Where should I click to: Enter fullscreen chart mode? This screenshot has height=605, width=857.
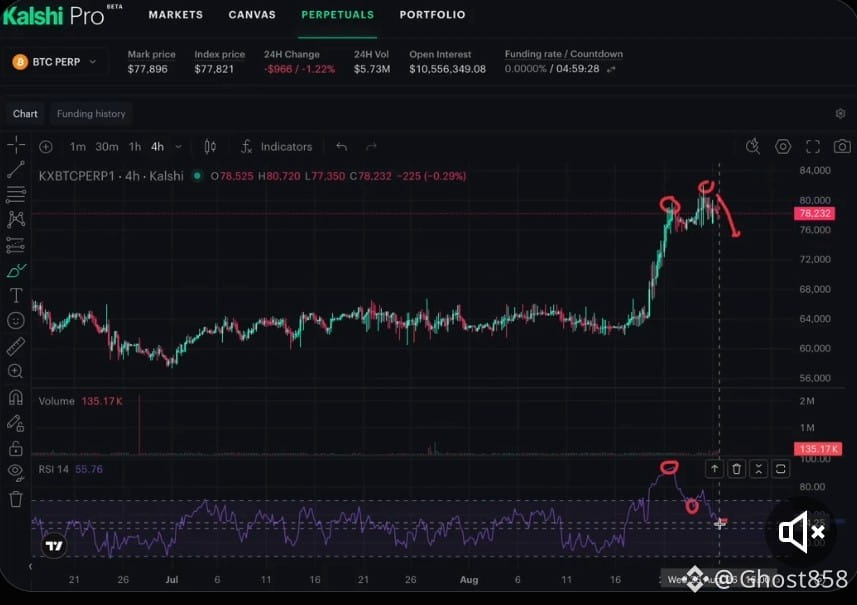pos(813,146)
